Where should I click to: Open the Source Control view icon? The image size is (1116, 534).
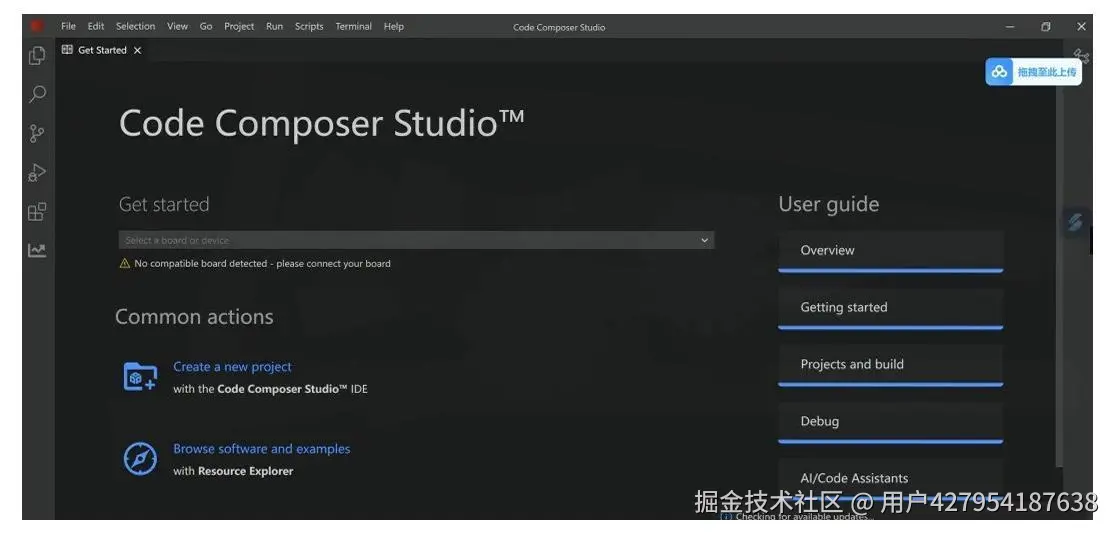pyautogui.click(x=37, y=133)
